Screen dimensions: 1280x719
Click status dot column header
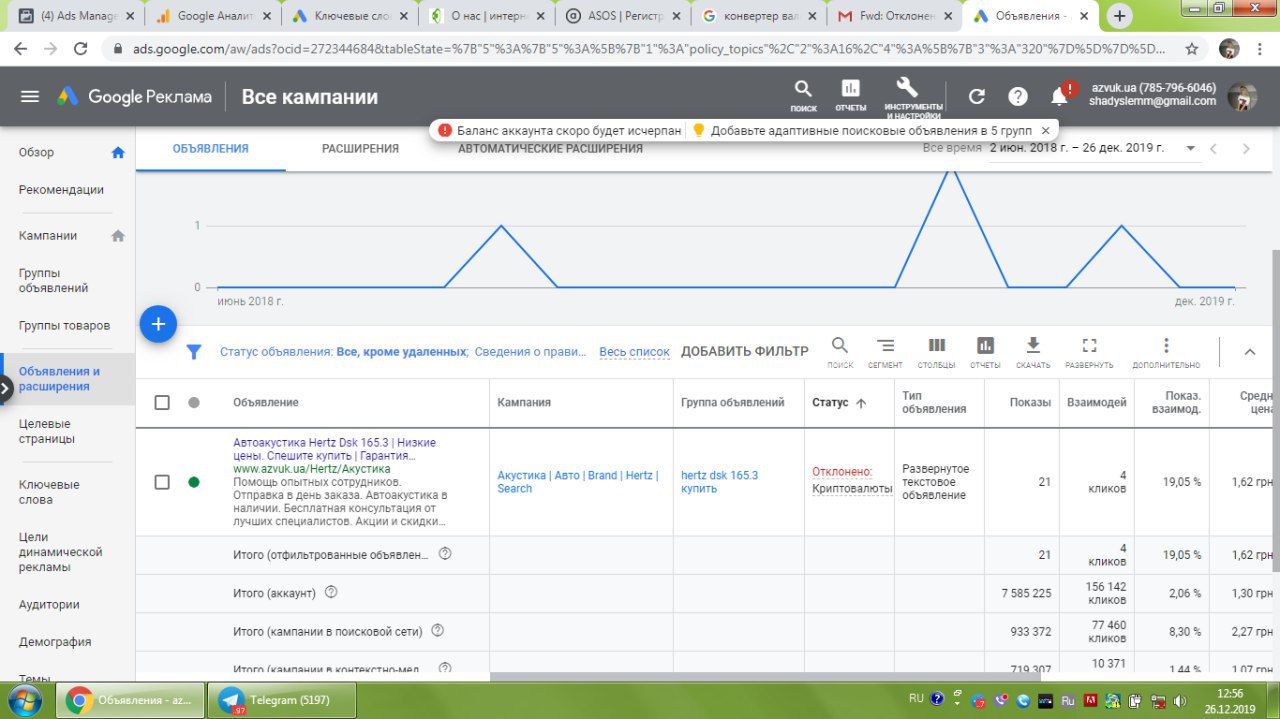[194, 402]
